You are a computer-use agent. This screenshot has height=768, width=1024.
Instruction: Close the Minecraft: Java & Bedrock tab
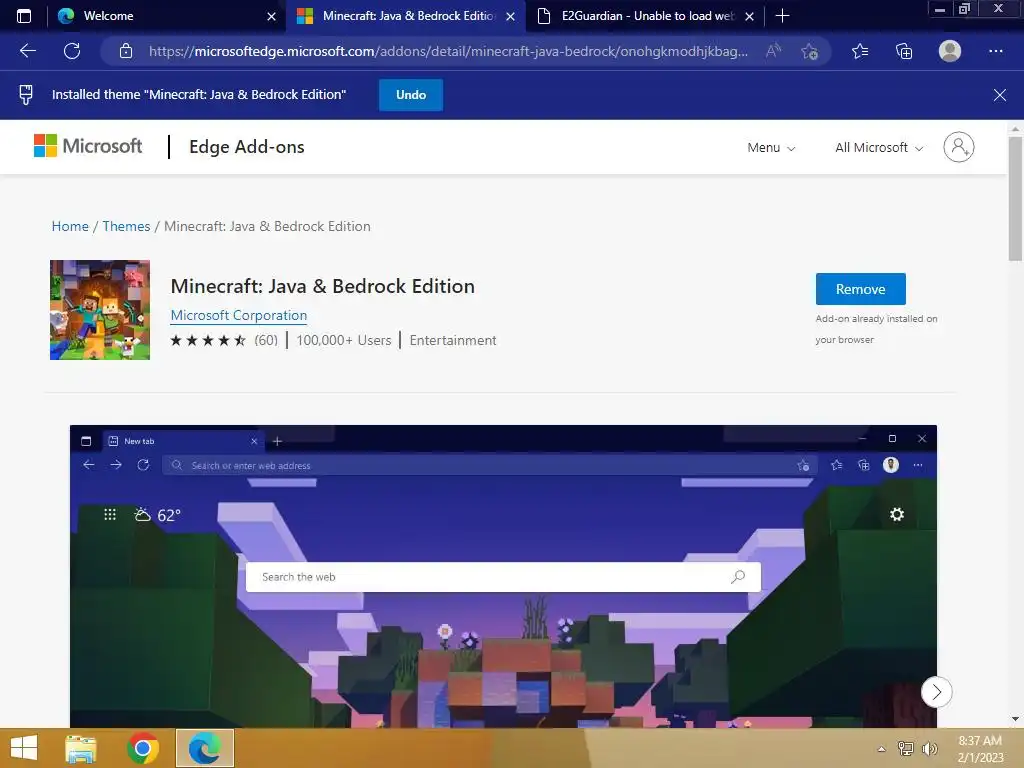[x=511, y=16]
